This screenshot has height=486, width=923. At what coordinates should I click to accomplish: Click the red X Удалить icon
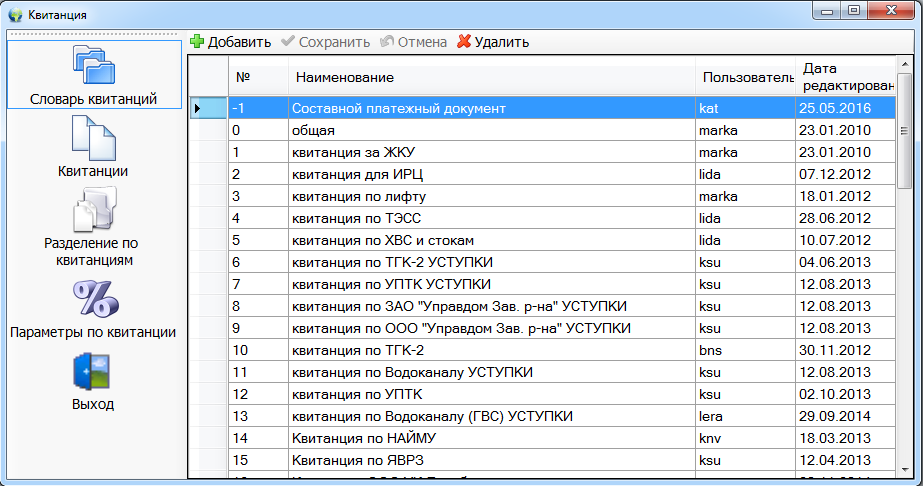tap(463, 42)
